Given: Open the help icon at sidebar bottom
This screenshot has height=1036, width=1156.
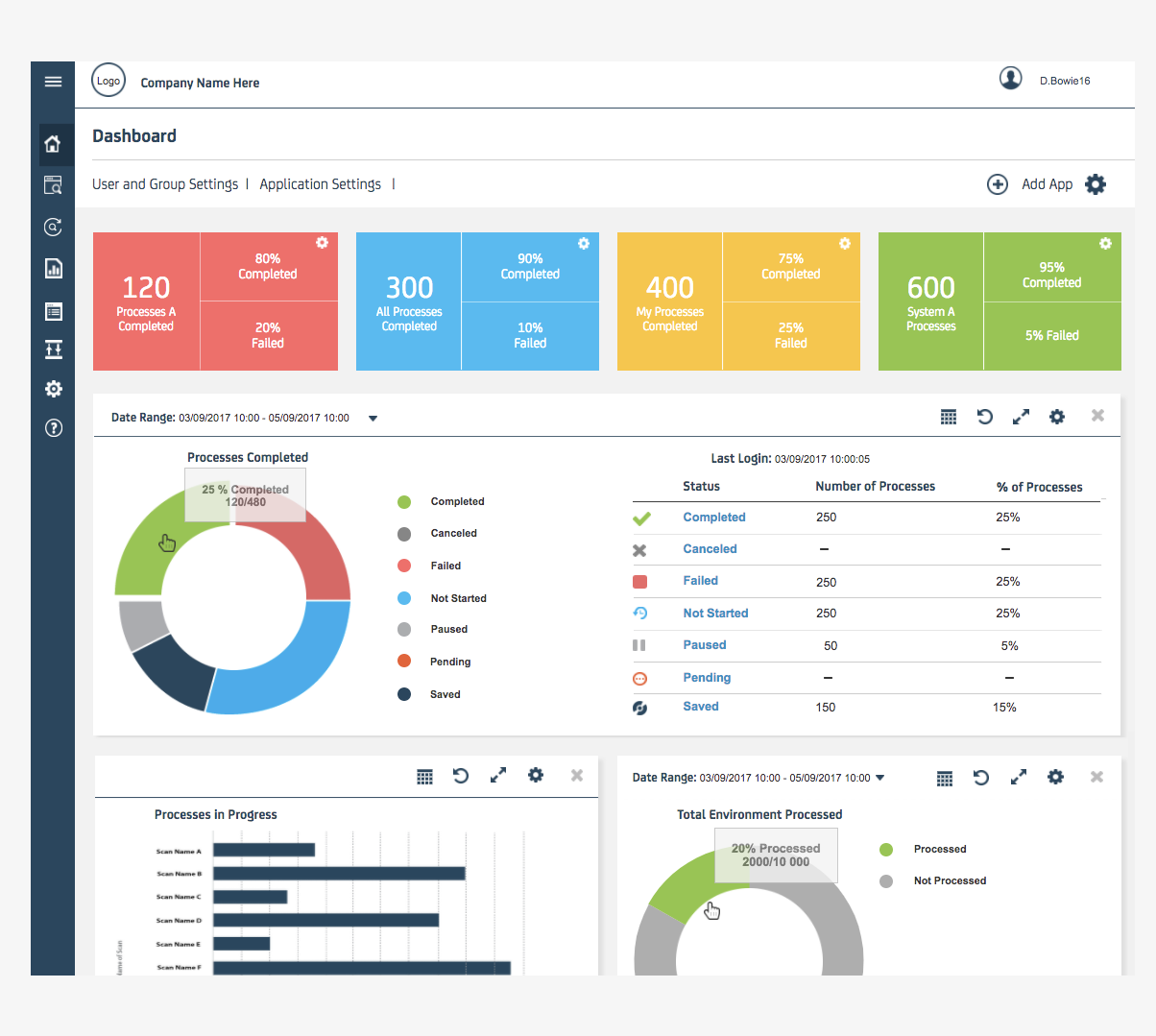Looking at the screenshot, I should pos(53,427).
